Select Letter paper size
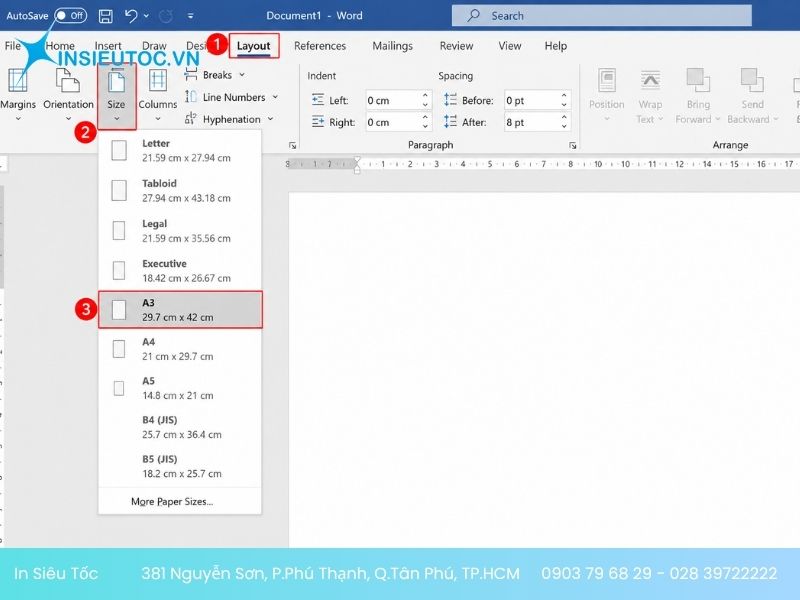 click(x=180, y=151)
